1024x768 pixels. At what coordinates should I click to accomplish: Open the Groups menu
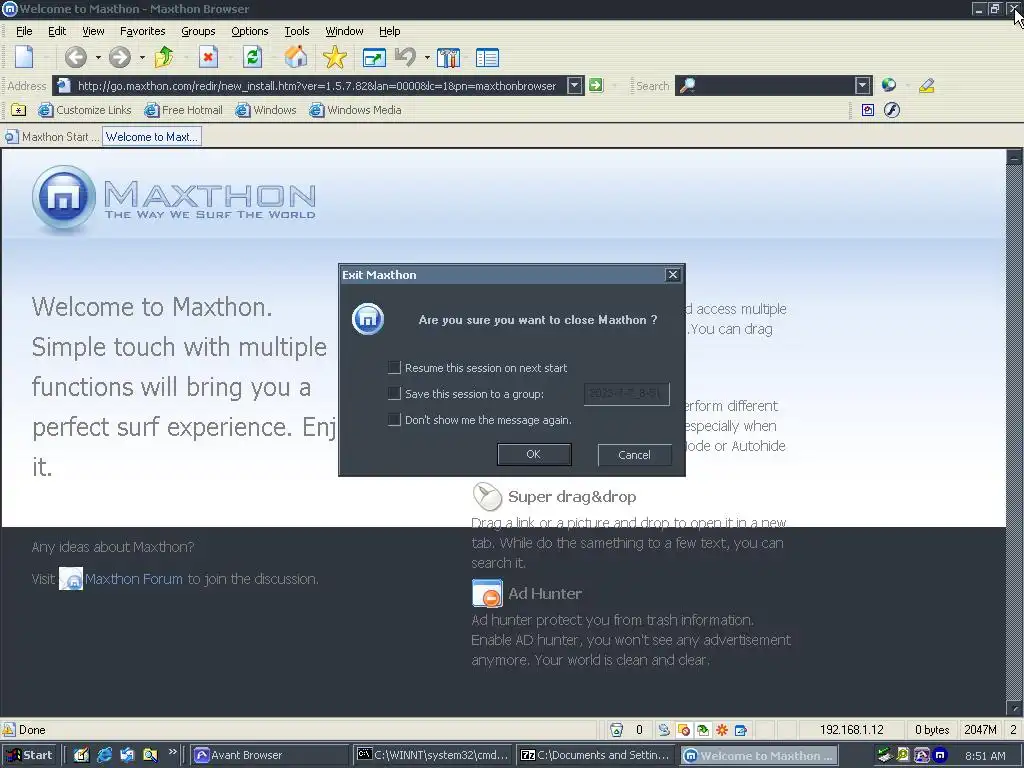pyautogui.click(x=198, y=31)
